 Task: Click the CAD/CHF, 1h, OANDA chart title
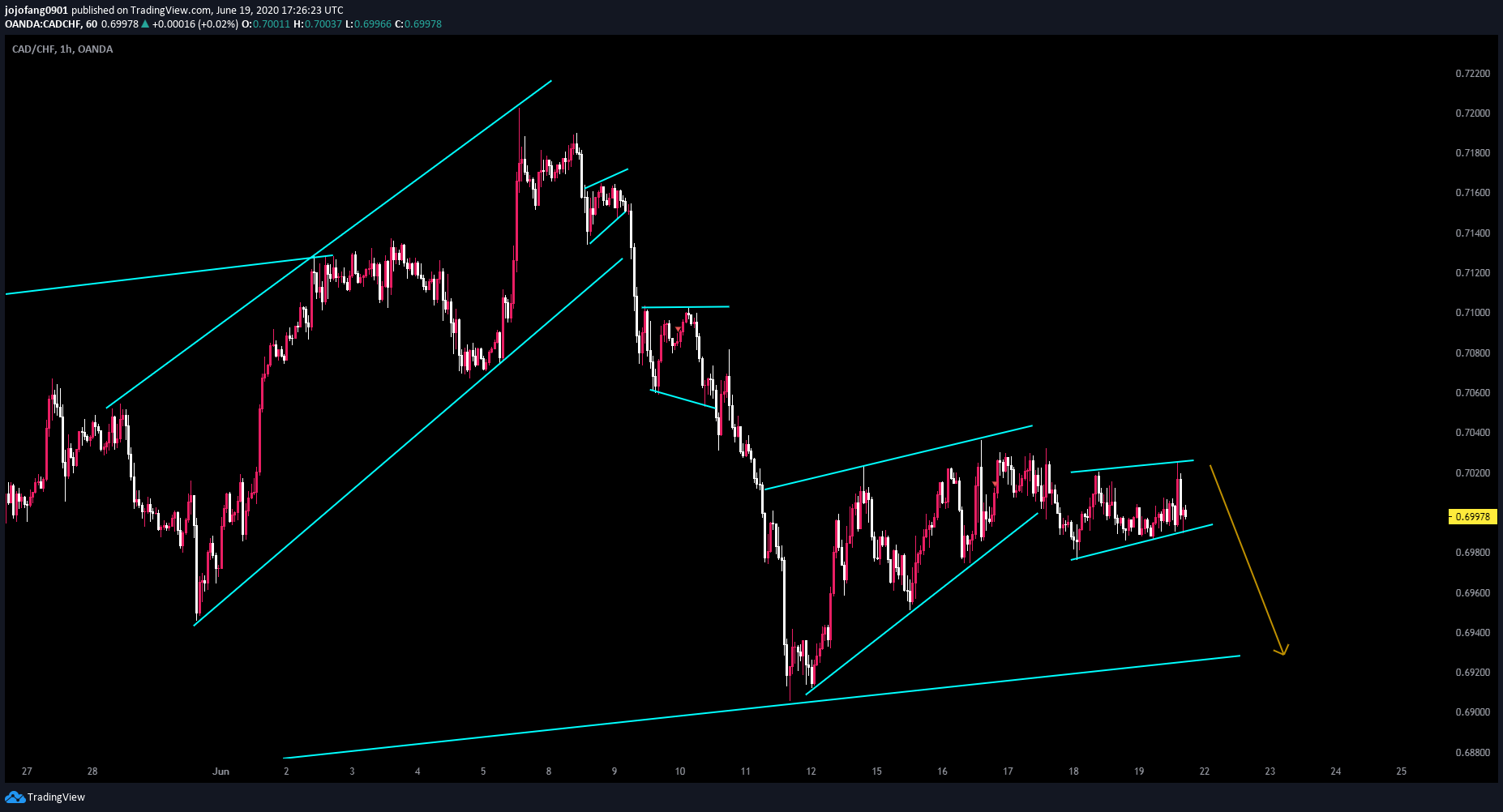[x=62, y=49]
